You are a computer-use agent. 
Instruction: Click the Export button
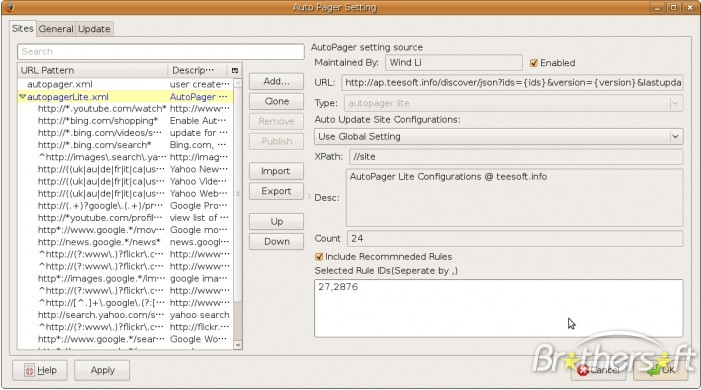tap(276, 191)
